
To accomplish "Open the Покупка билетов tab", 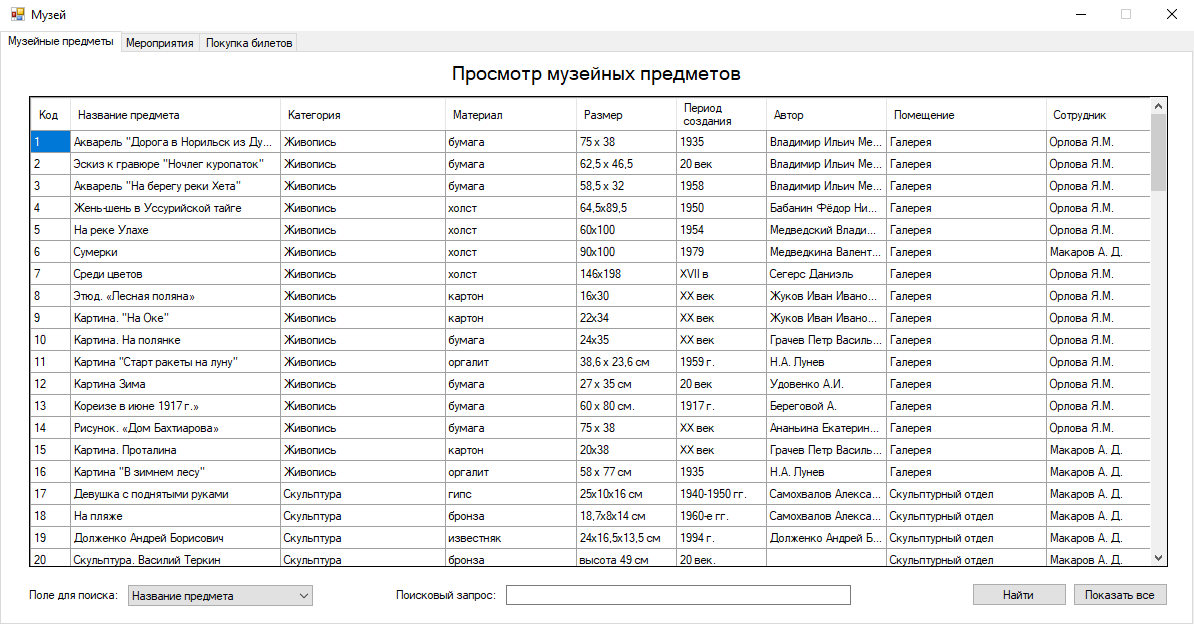I will point(248,42).
